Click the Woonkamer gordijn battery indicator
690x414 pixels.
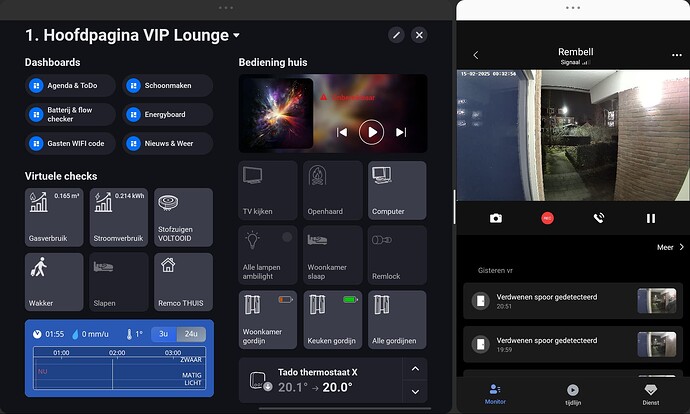tap(285, 300)
